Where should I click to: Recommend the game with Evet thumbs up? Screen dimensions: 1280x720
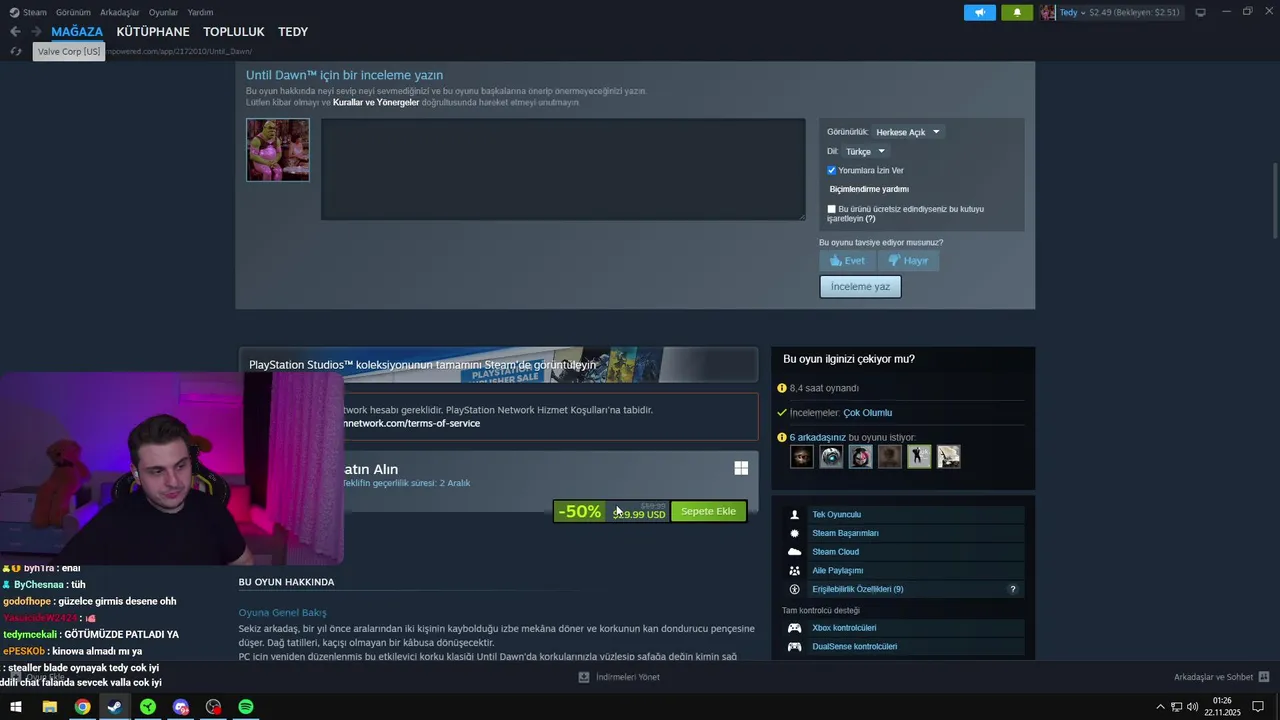pyautogui.click(x=848, y=260)
